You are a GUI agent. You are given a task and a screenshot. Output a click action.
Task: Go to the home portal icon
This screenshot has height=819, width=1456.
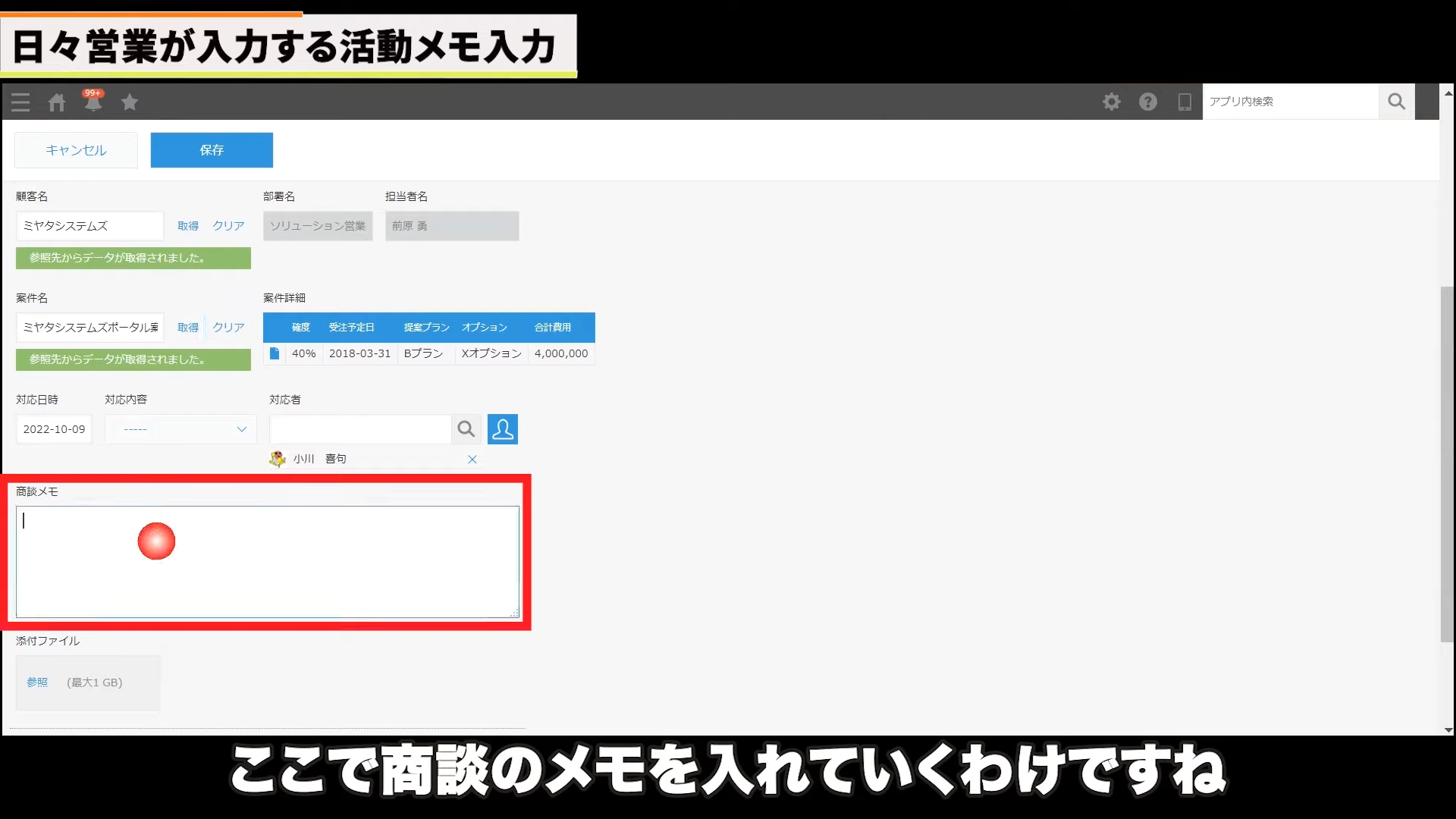(x=57, y=102)
